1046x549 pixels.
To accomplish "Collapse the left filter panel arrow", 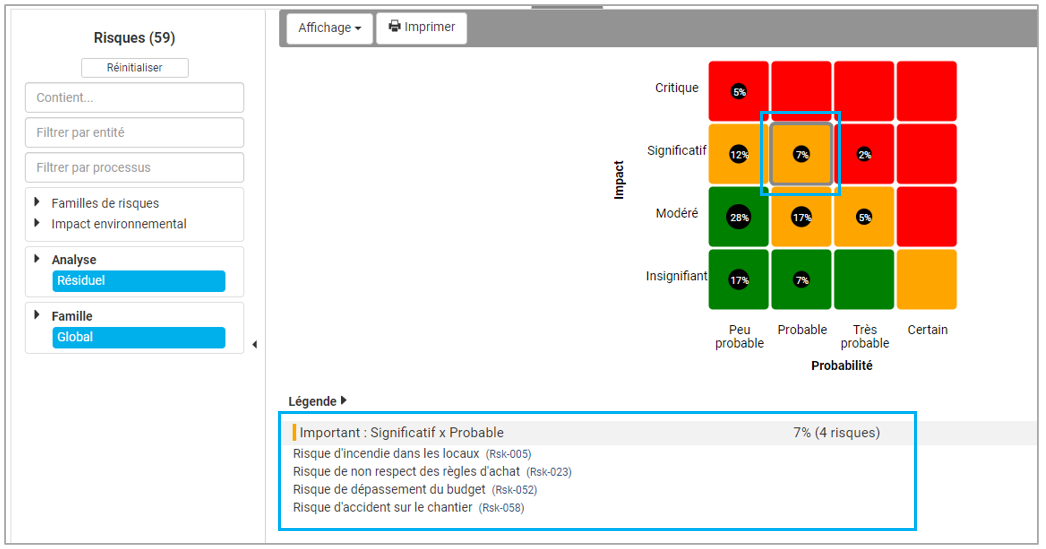I will coord(254,345).
